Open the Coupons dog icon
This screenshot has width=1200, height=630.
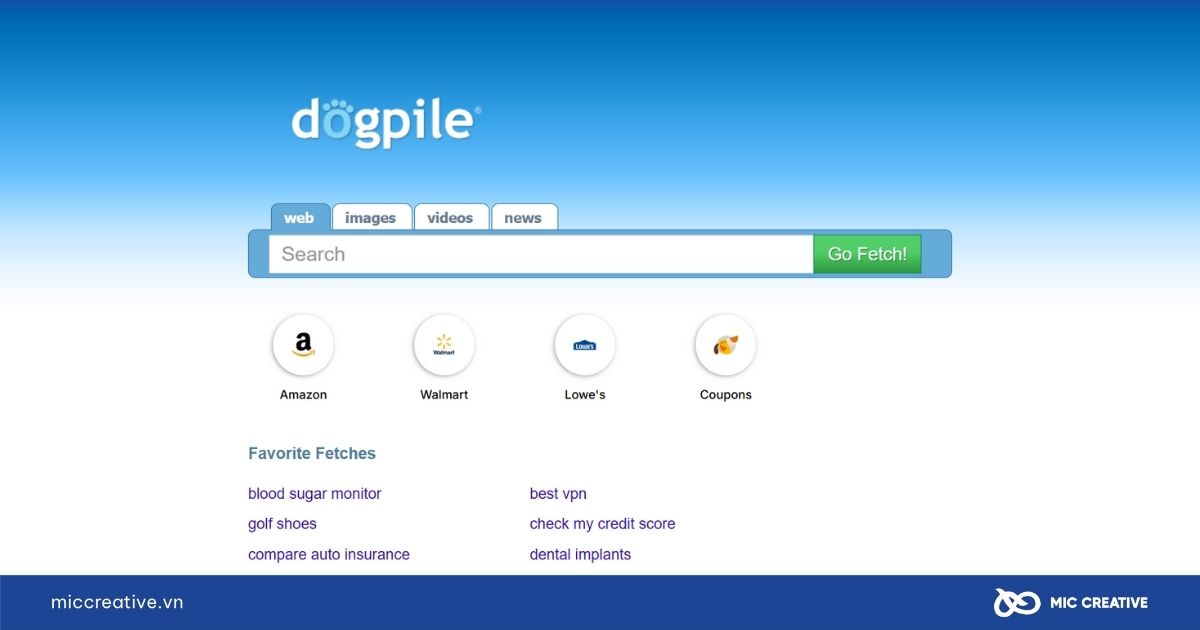[x=725, y=345]
